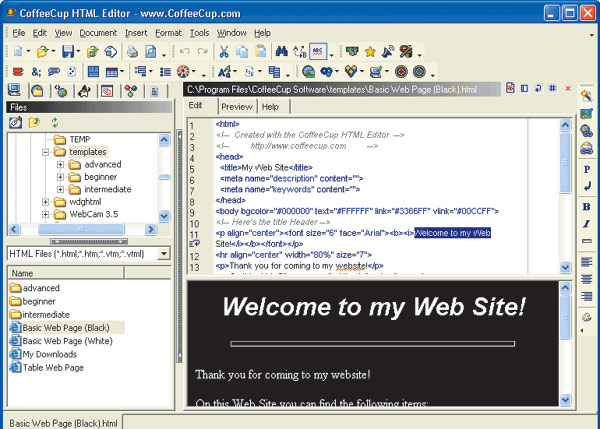Click the Italic I icon in right sidebar

[x=587, y=223]
